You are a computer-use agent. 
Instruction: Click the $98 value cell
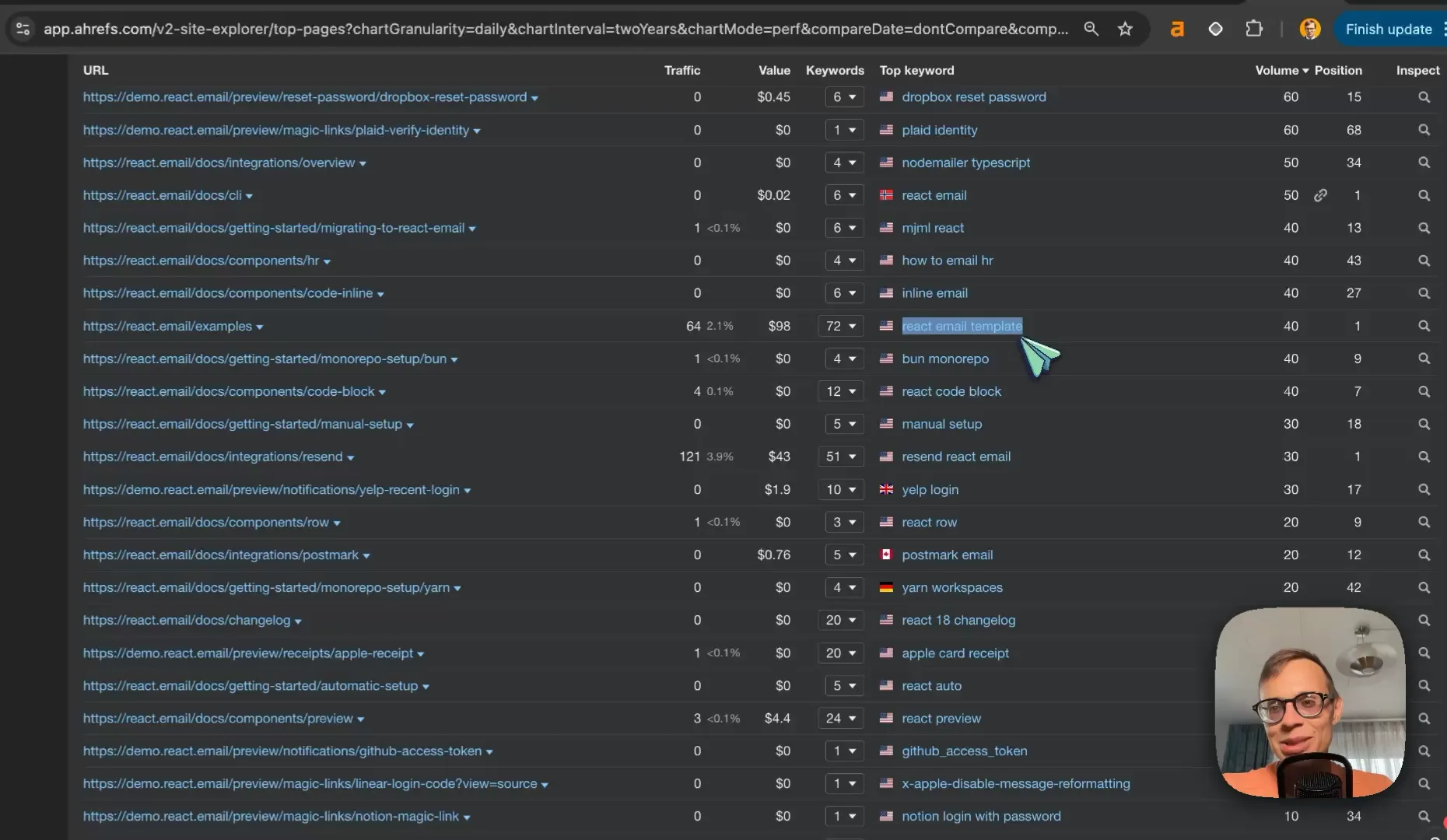(x=779, y=326)
